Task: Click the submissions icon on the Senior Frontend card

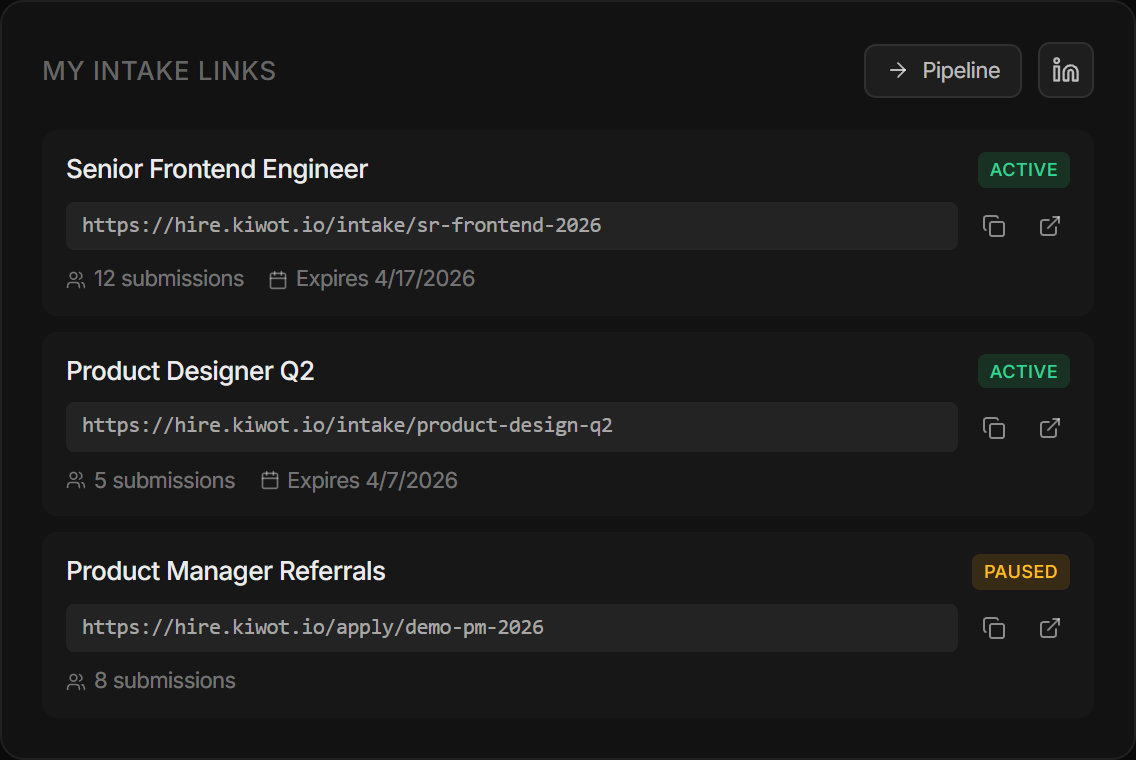Action: (x=75, y=279)
